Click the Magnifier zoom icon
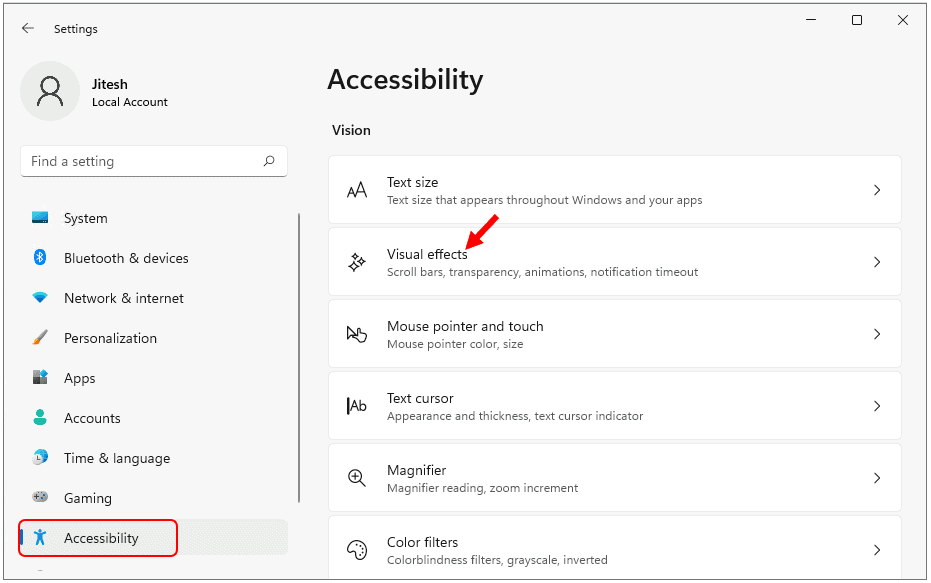Screen dimensions: 931x583 pyautogui.click(x=357, y=478)
